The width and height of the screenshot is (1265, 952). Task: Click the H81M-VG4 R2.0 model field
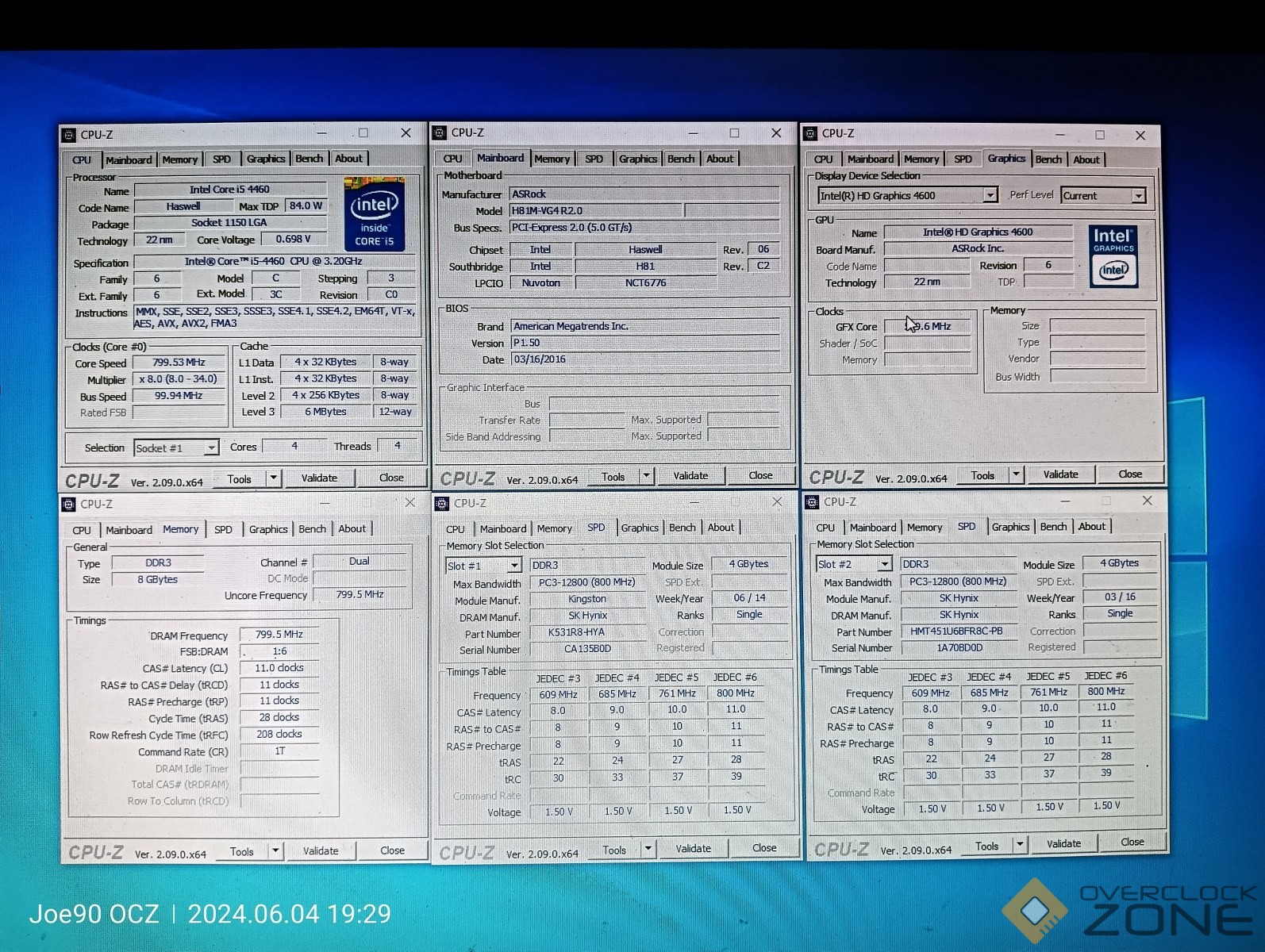click(x=595, y=210)
